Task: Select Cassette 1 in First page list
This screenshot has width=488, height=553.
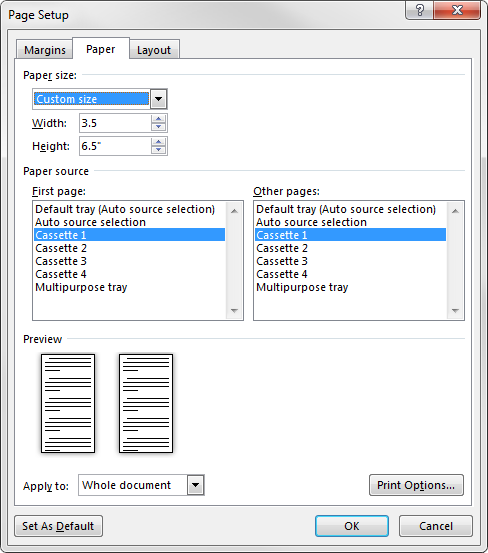Action: click(x=129, y=235)
